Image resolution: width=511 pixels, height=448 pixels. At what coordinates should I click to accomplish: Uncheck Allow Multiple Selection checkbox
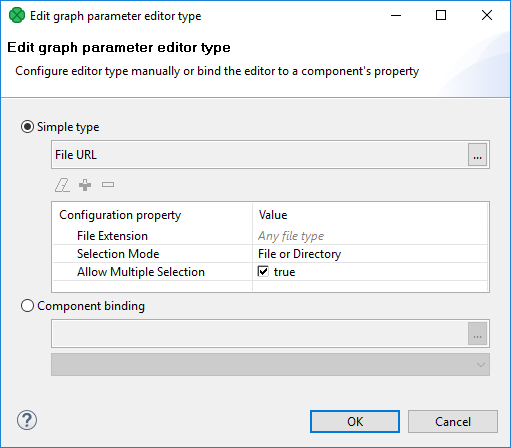click(x=263, y=272)
